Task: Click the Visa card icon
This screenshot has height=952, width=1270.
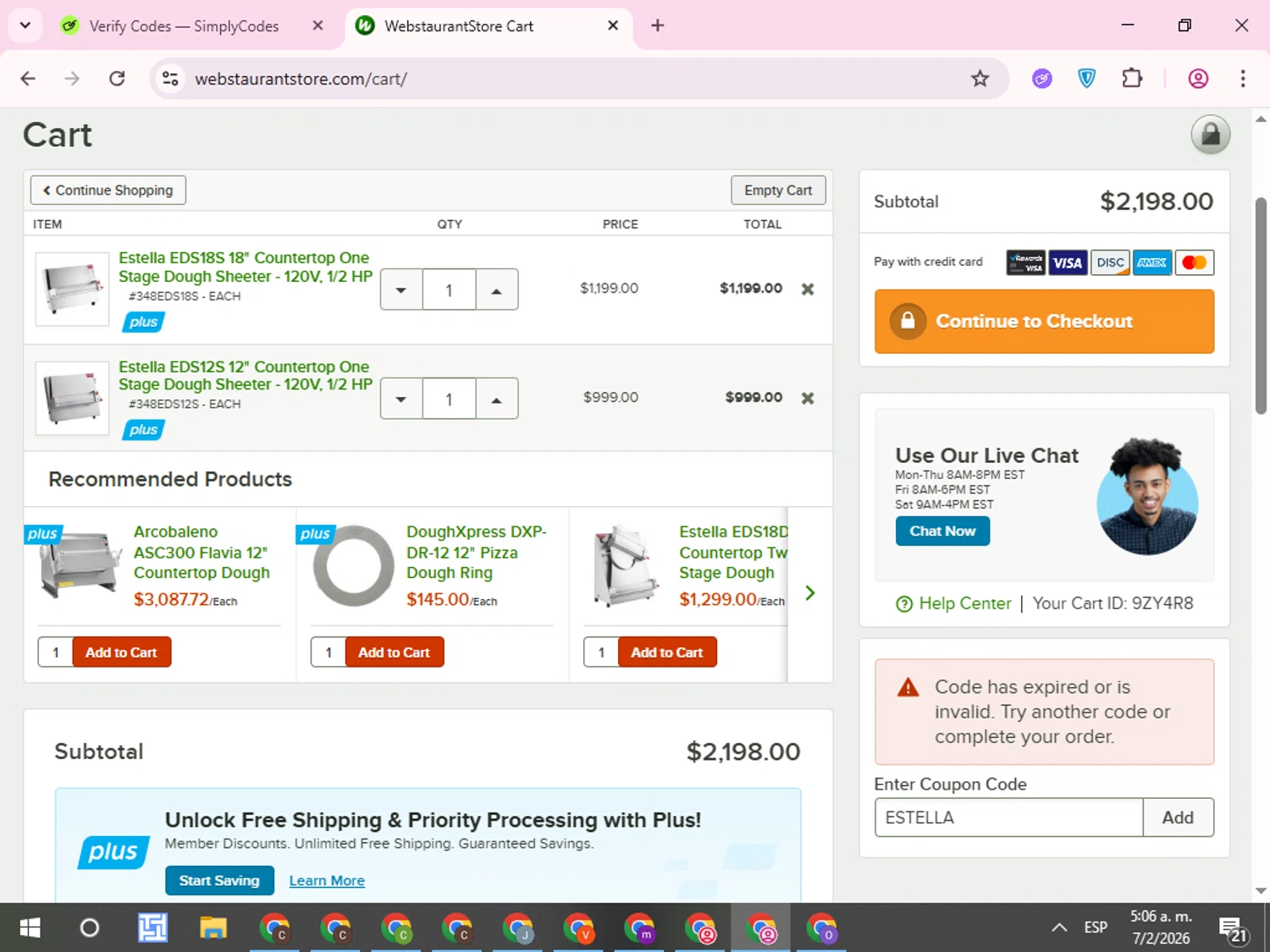Action: [x=1067, y=263]
